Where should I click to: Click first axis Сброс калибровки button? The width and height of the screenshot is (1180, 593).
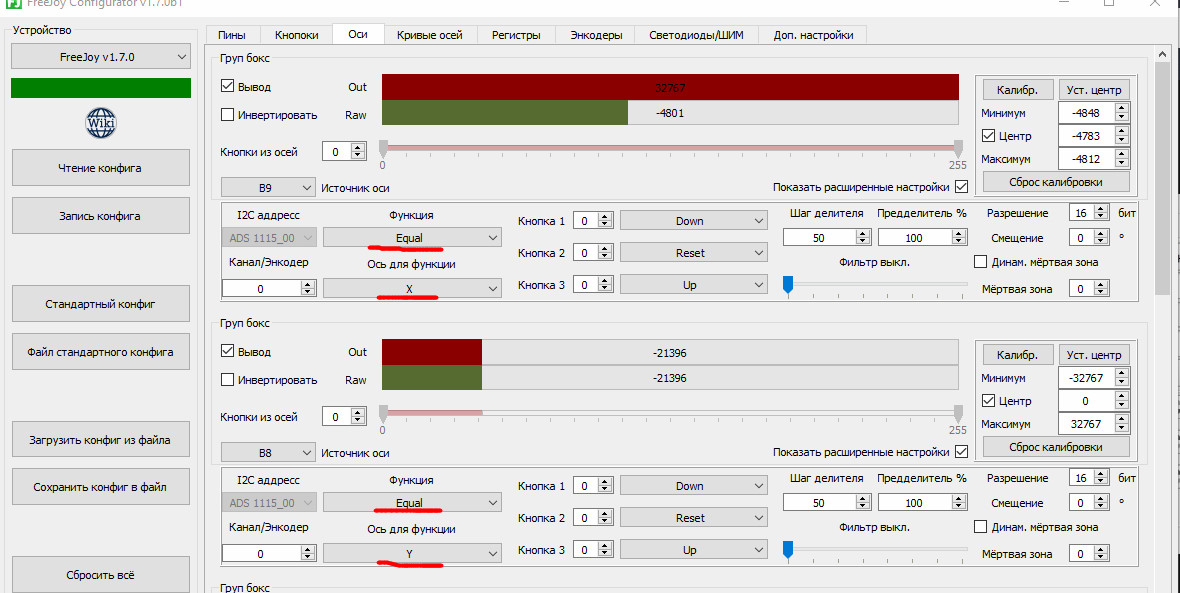click(1056, 182)
